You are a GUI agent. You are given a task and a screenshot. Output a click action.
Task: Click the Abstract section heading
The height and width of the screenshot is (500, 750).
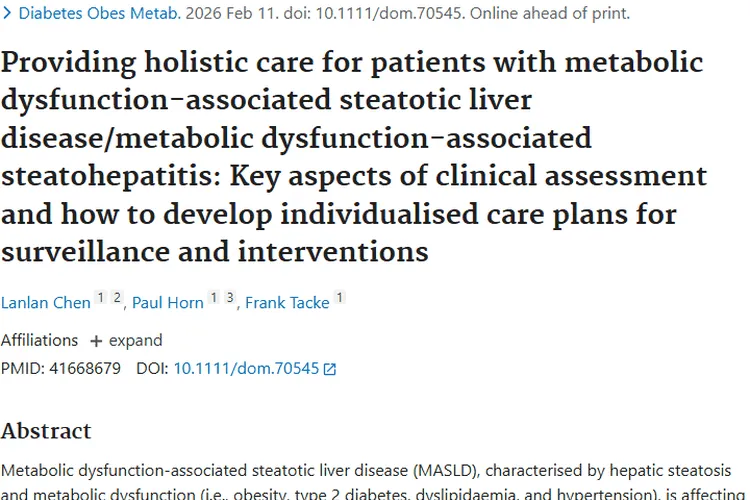pos(46,431)
